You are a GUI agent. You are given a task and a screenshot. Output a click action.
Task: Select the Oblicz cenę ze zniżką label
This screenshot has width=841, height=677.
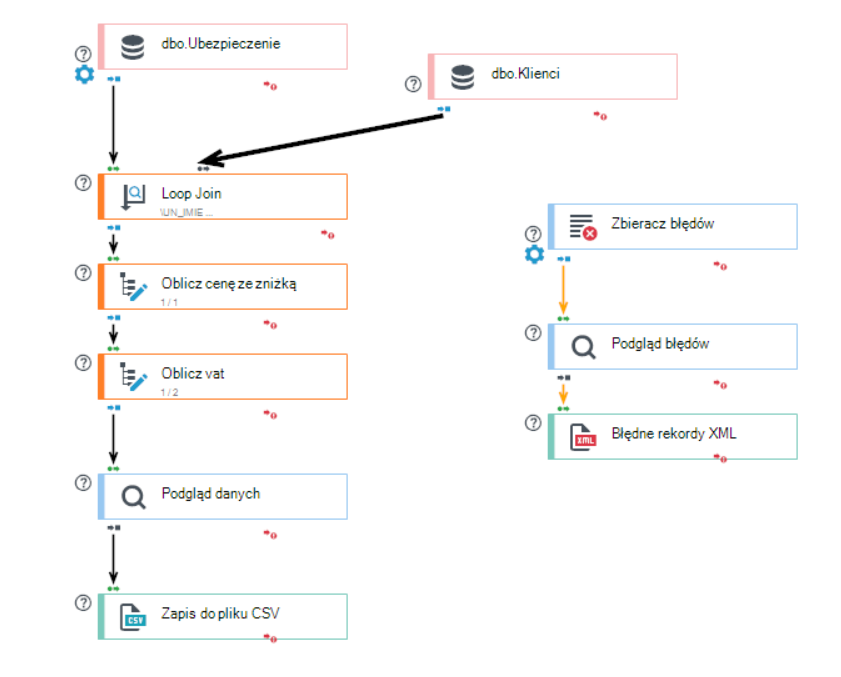(229, 284)
